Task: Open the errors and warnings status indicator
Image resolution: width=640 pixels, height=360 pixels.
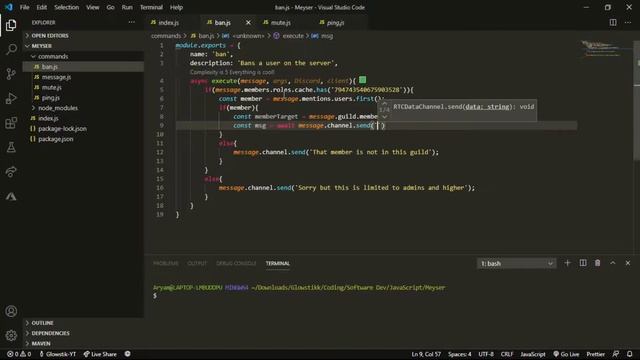Action: pyautogui.click(x=19, y=354)
